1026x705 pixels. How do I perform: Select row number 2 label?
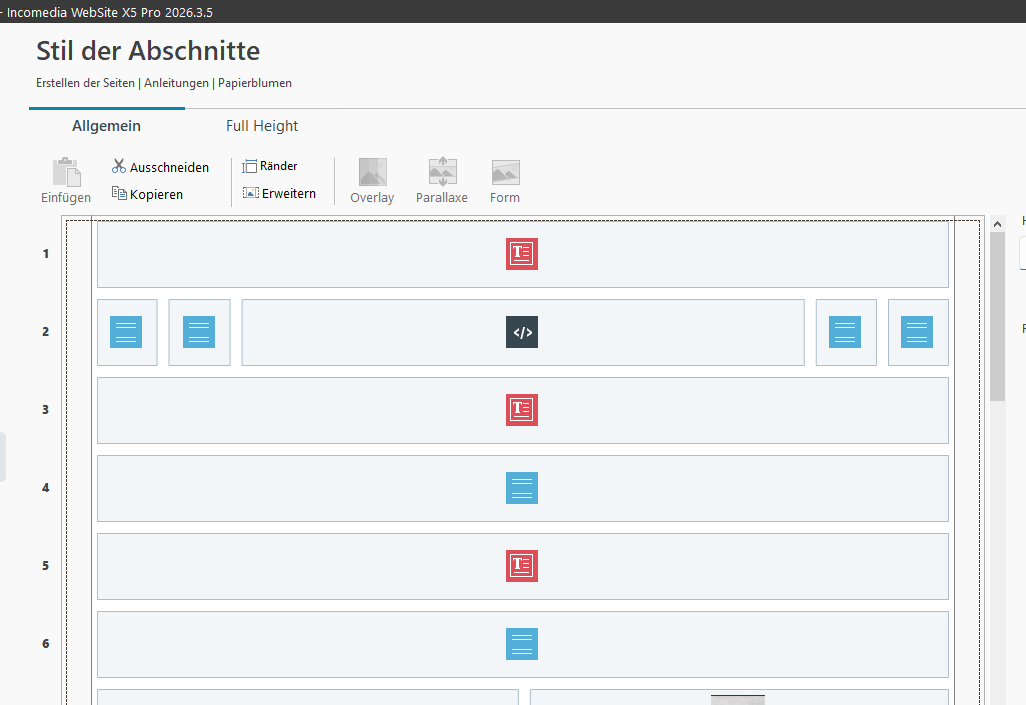(46, 332)
